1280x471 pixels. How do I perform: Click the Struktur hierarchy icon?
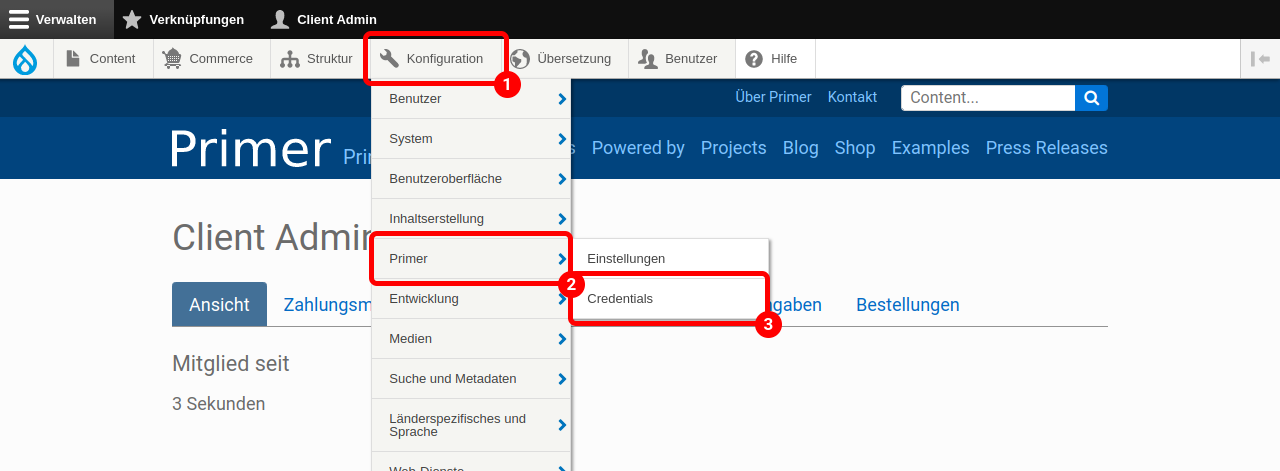click(290, 59)
